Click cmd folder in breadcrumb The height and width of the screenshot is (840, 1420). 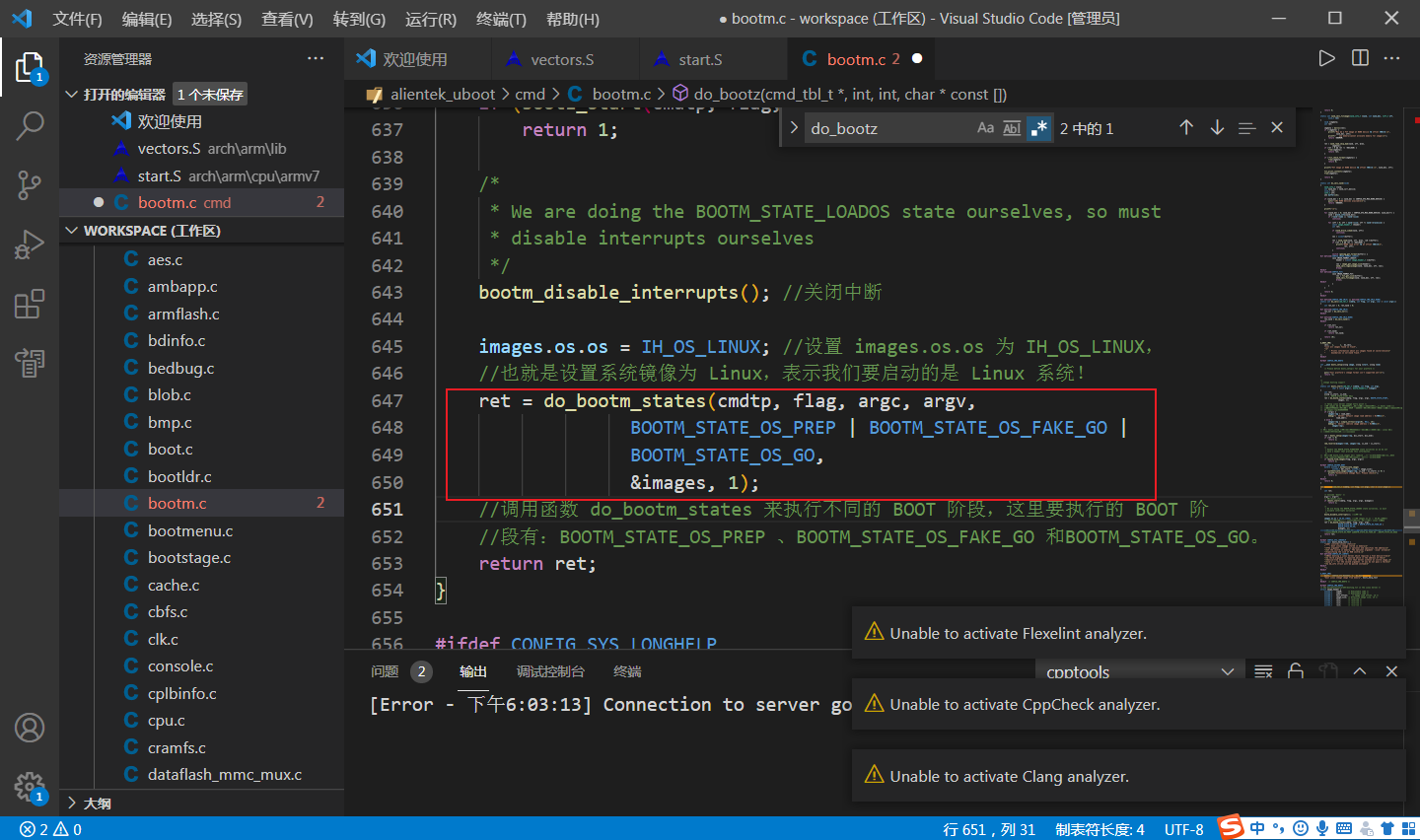click(530, 95)
